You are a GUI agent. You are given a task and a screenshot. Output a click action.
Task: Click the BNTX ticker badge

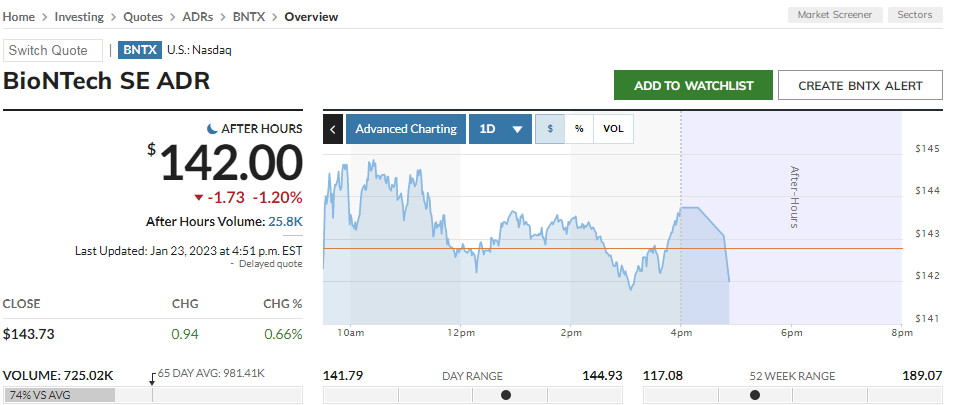click(139, 50)
